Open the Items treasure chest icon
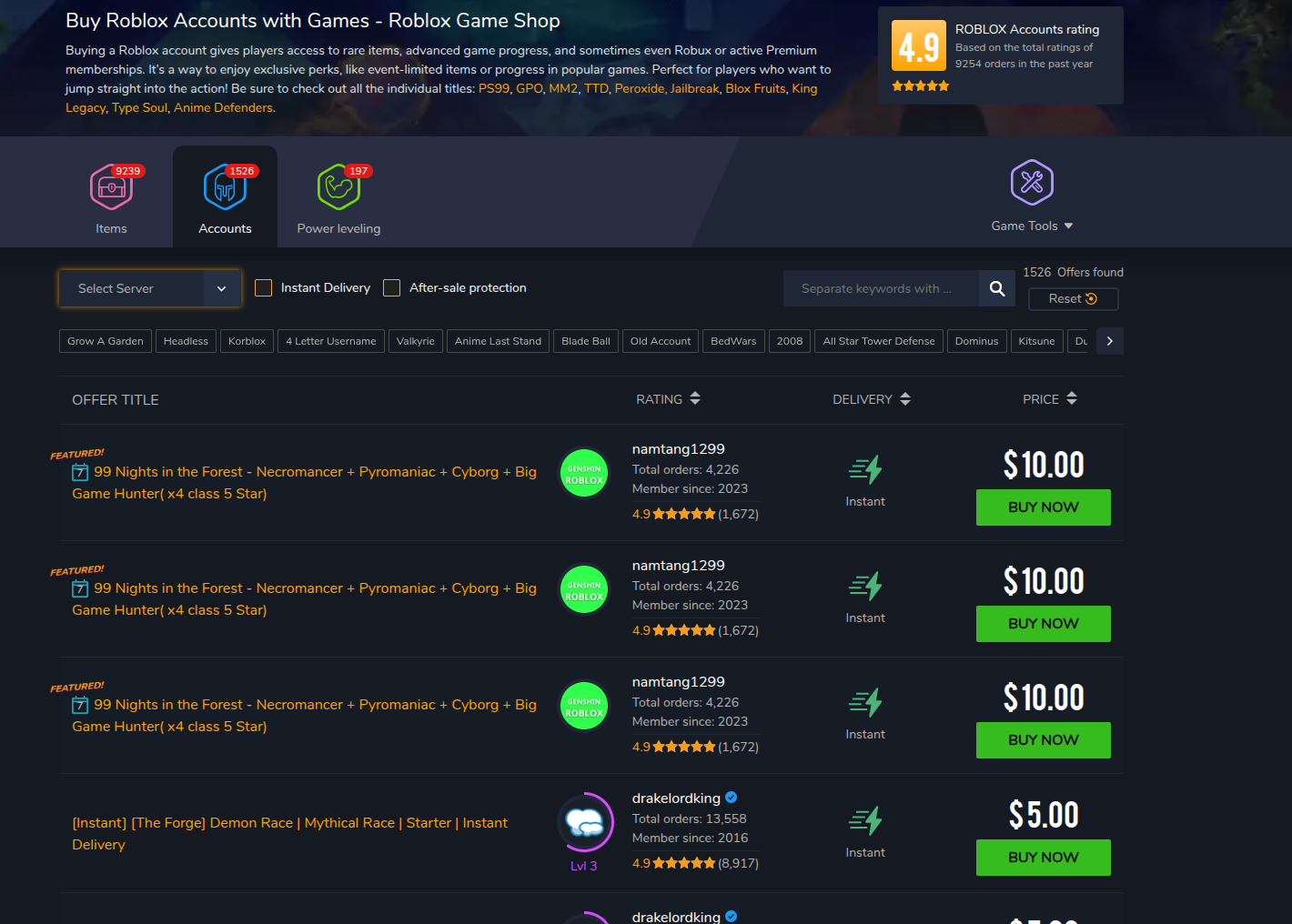Viewport: 1292px width, 924px height. [111, 187]
